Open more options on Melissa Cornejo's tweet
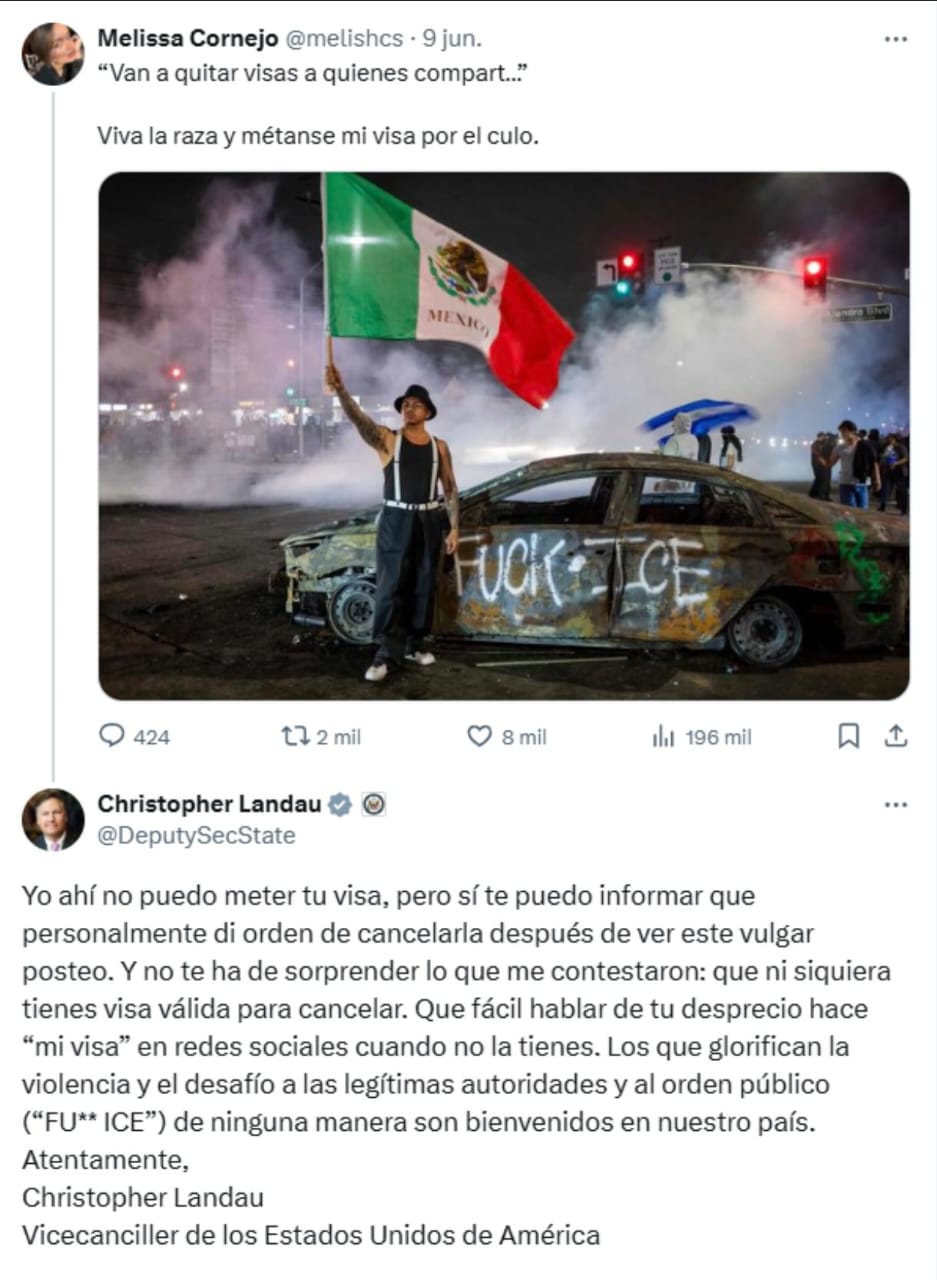937x1280 pixels. click(x=897, y=39)
